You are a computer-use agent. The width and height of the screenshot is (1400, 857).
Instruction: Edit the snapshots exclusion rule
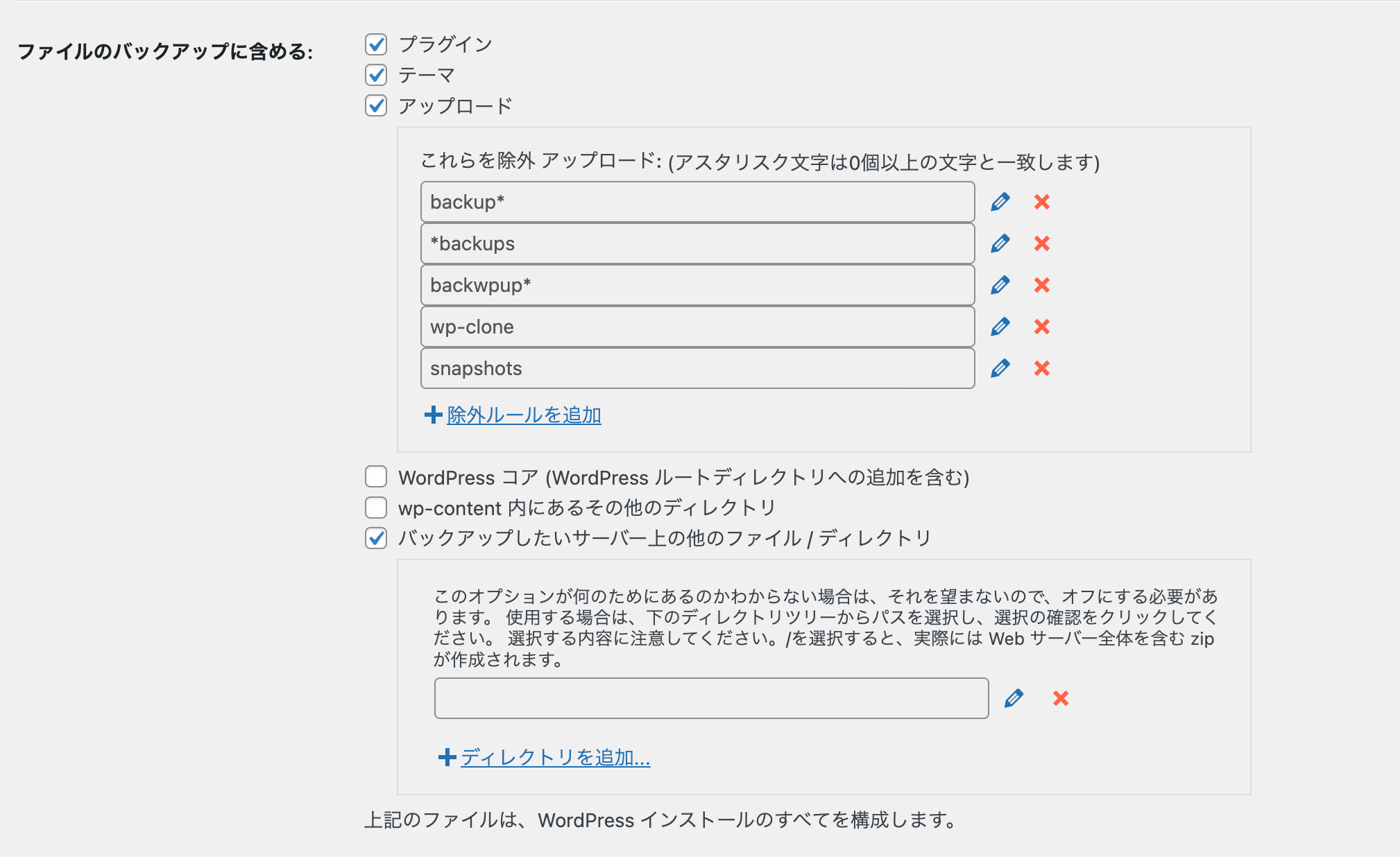click(1000, 368)
